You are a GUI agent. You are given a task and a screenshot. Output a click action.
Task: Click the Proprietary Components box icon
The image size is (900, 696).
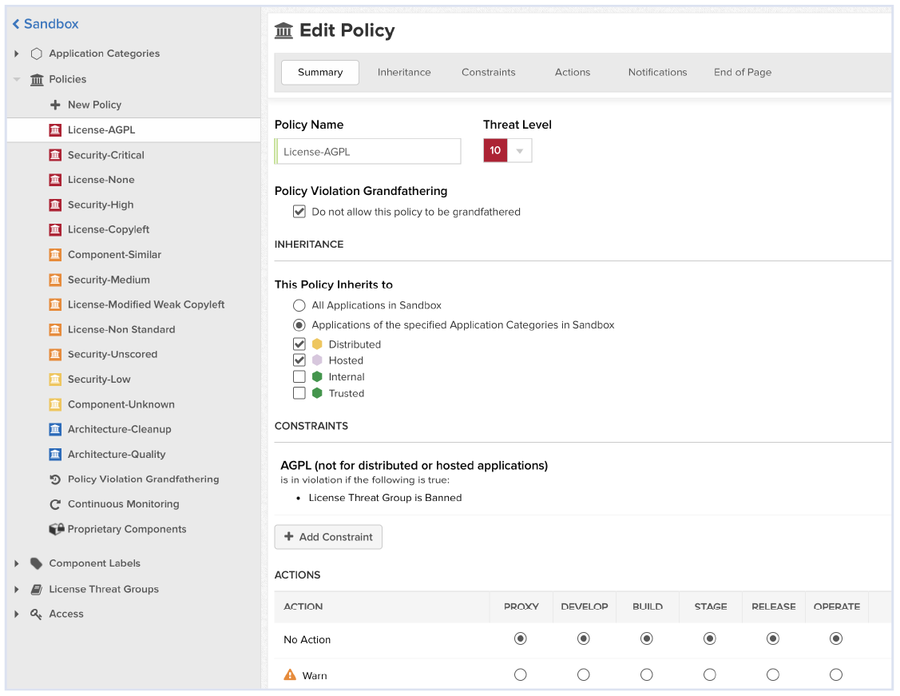pyautogui.click(x=56, y=529)
